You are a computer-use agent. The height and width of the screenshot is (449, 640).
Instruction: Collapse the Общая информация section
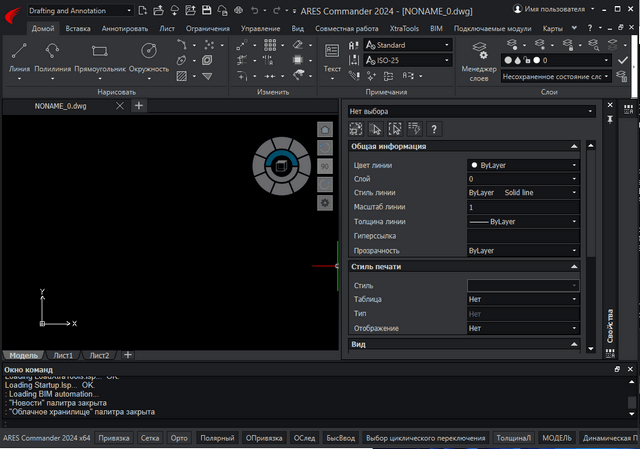573,147
